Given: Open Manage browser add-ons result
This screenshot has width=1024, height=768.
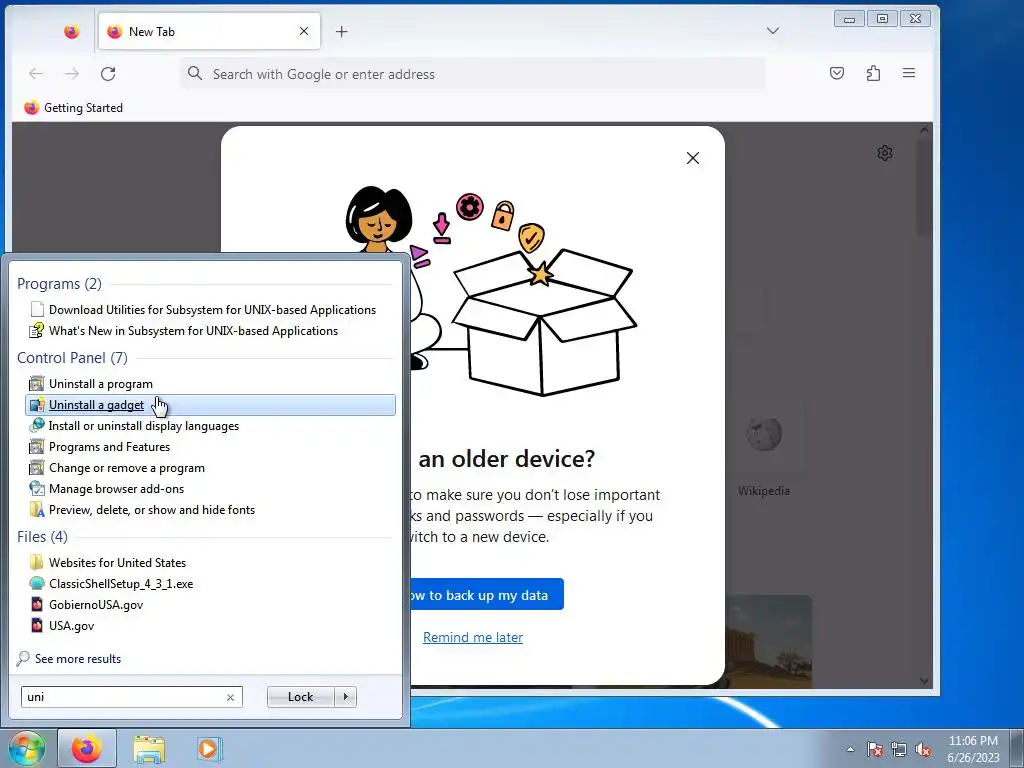Looking at the screenshot, I should coord(211,488).
